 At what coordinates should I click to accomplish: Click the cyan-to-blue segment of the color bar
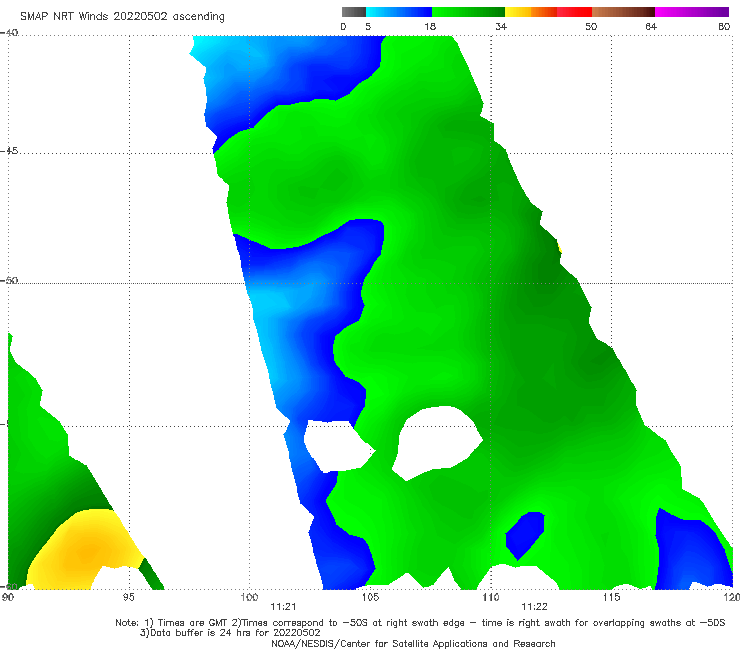(x=399, y=12)
